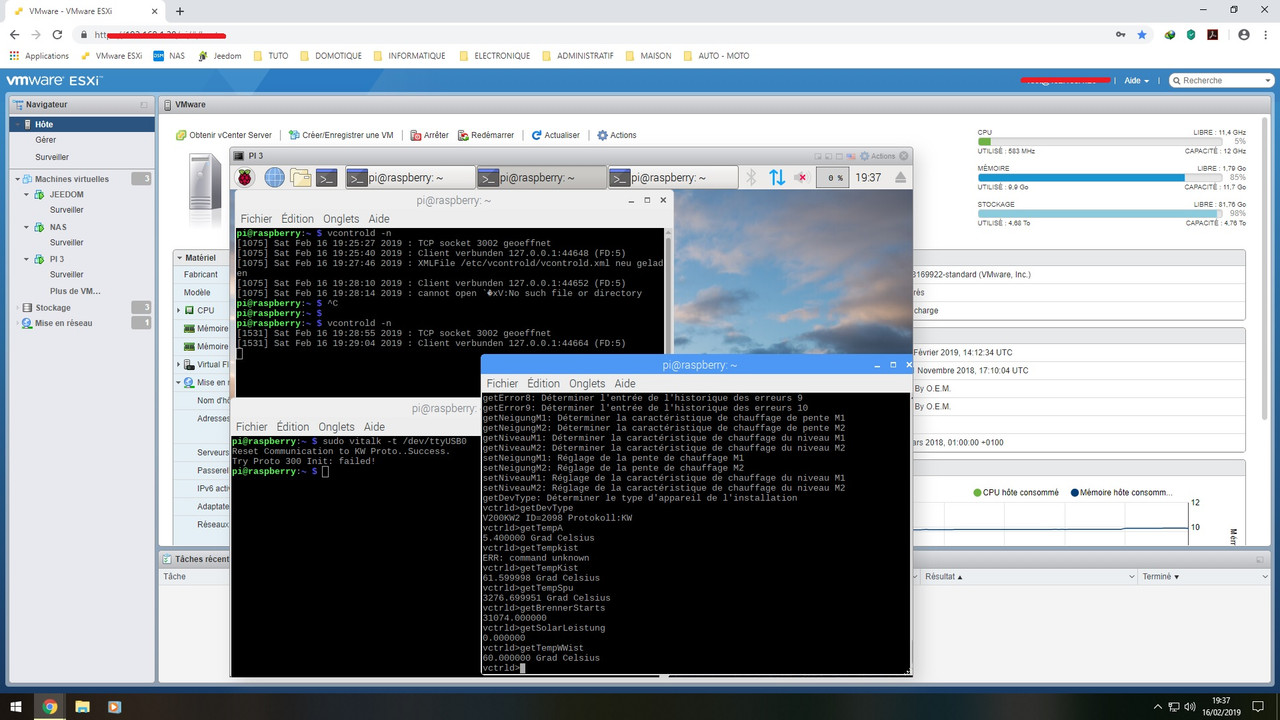Collapse the JEEDOM tree arrow
Screen dimensions: 1280x720
(27, 194)
